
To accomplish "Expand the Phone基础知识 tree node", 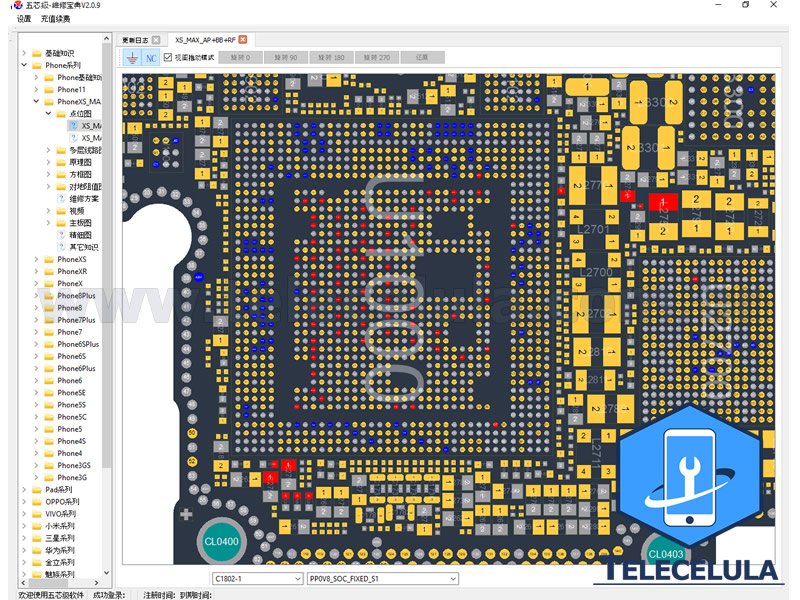I will tap(36, 78).
